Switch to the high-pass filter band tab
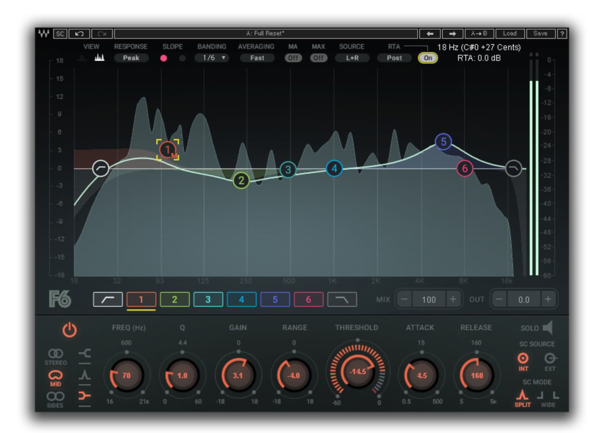 [x=108, y=300]
